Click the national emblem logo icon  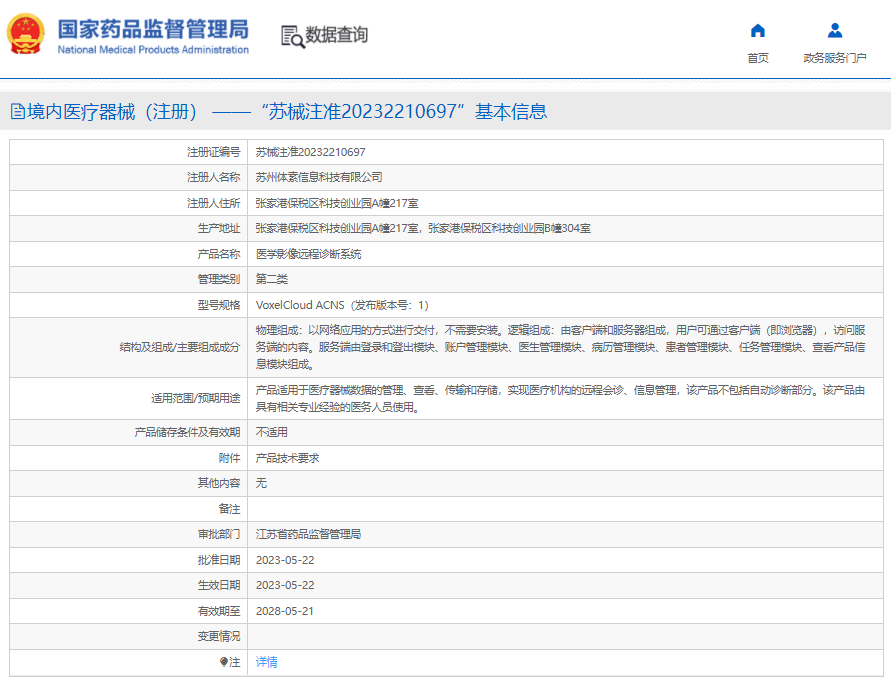click(x=26, y=34)
